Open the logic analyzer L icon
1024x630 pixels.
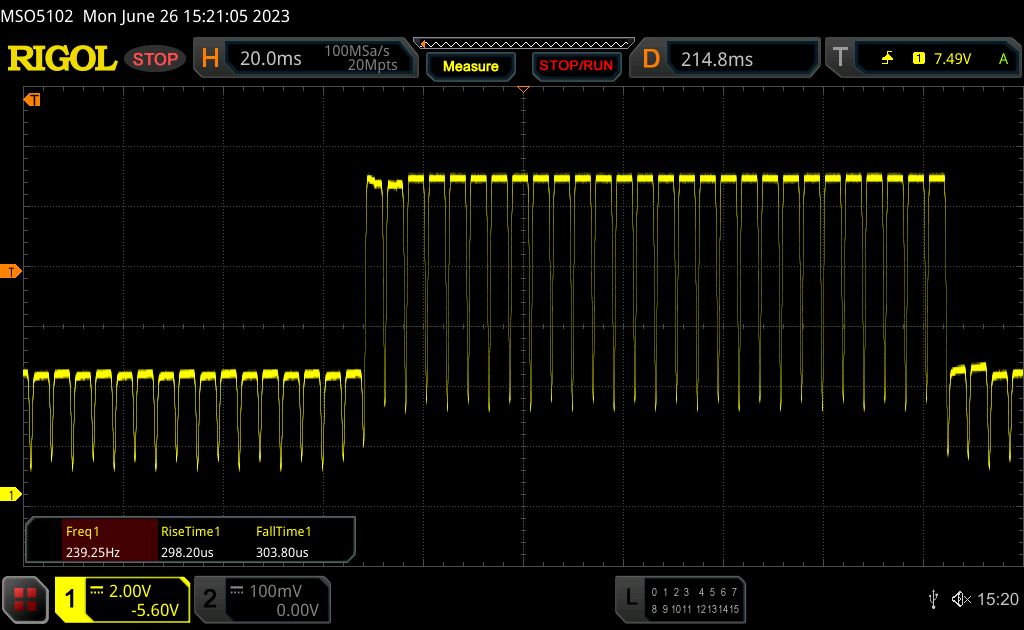coord(631,597)
